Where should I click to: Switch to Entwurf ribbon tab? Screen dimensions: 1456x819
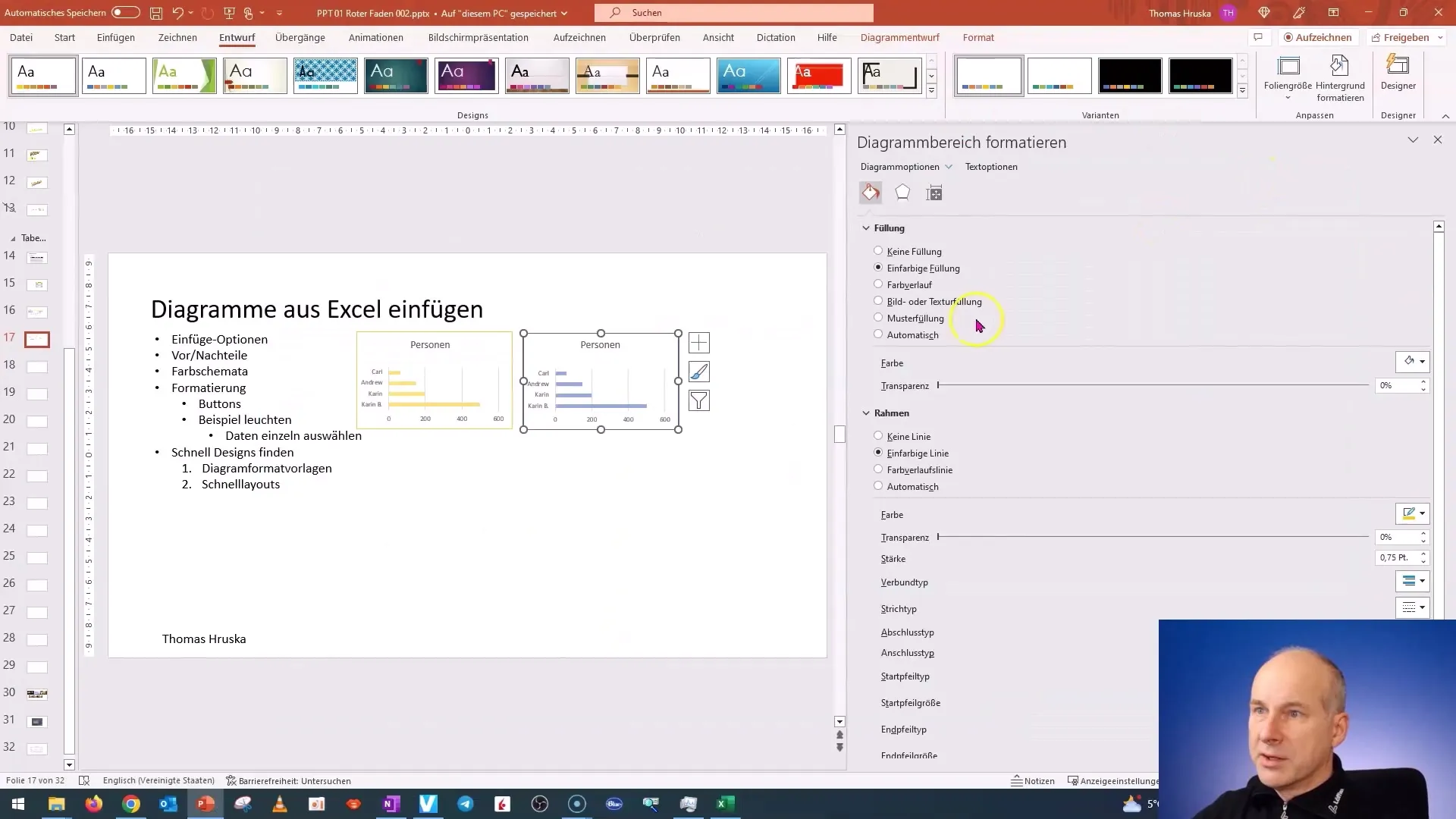coord(237,37)
